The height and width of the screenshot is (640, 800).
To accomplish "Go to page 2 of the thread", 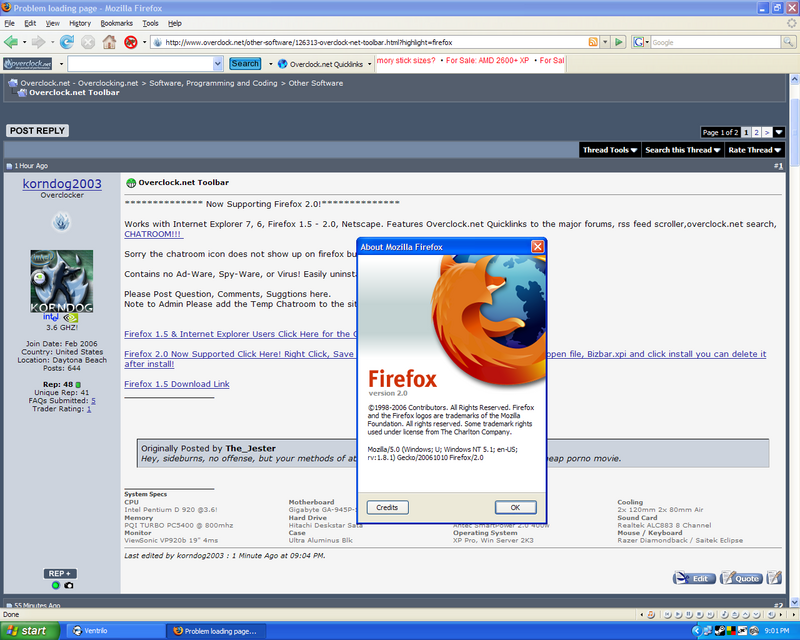I will coord(757,132).
